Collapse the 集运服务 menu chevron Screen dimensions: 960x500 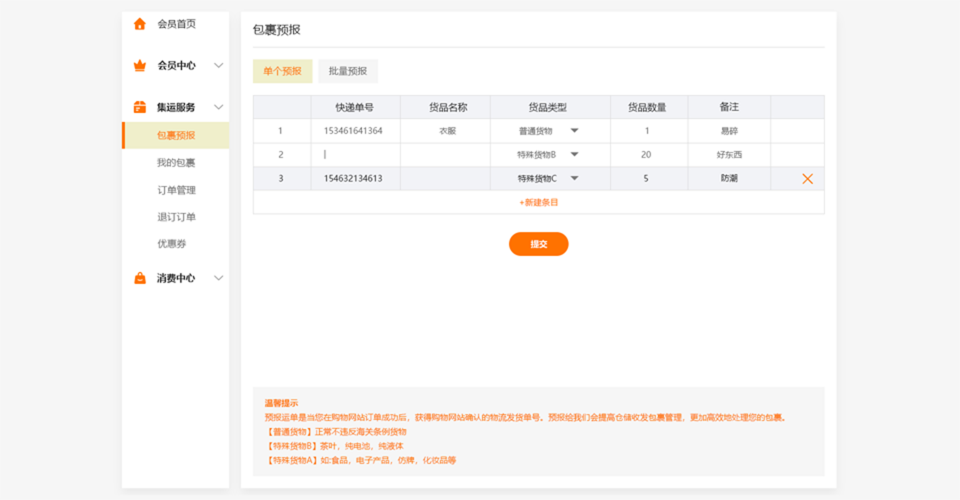pyautogui.click(x=219, y=107)
